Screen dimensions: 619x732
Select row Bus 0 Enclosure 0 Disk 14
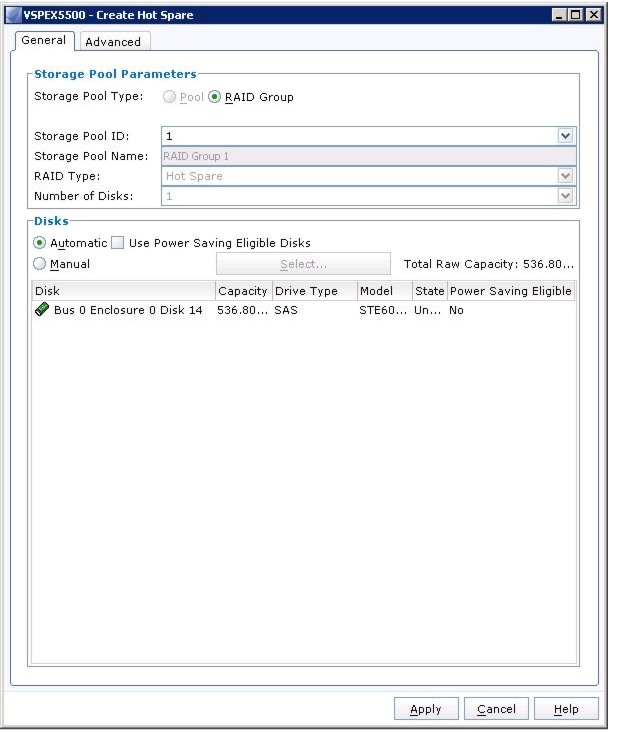point(303,310)
